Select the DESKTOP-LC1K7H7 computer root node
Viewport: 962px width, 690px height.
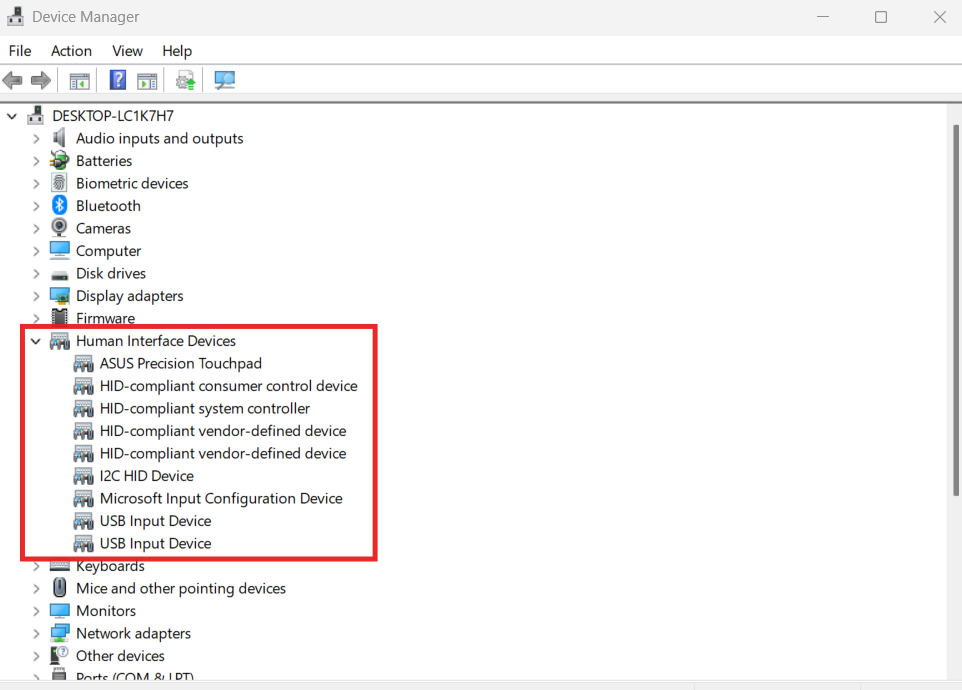click(x=114, y=115)
